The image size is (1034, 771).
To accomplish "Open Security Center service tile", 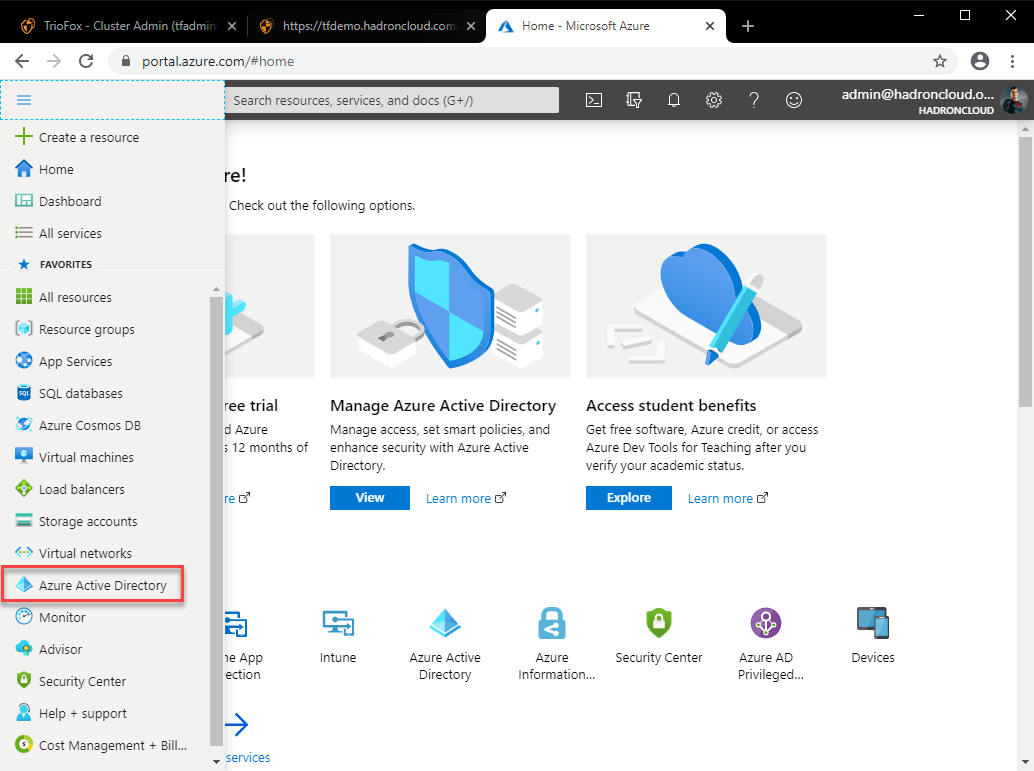I will pyautogui.click(x=659, y=637).
